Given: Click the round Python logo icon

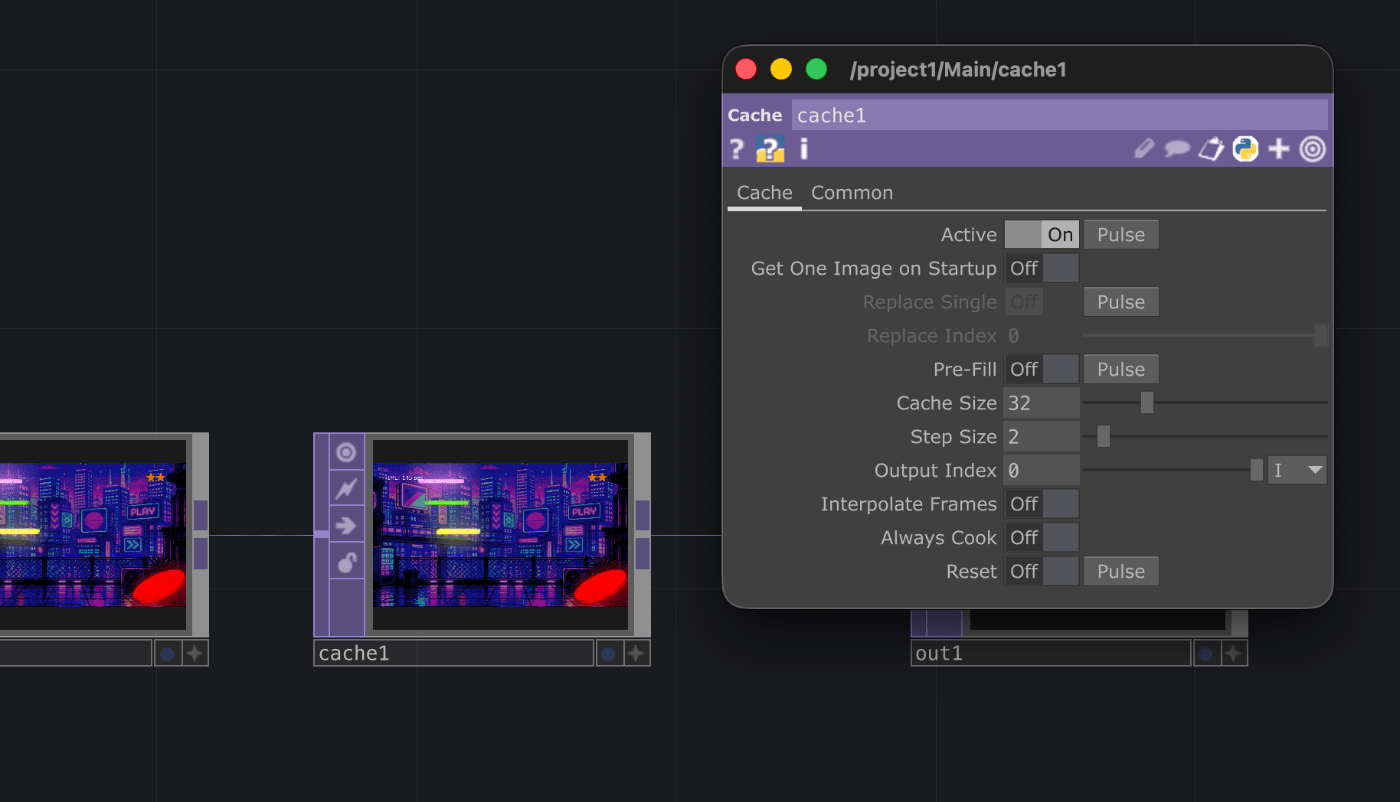Looking at the screenshot, I should [1245, 149].
